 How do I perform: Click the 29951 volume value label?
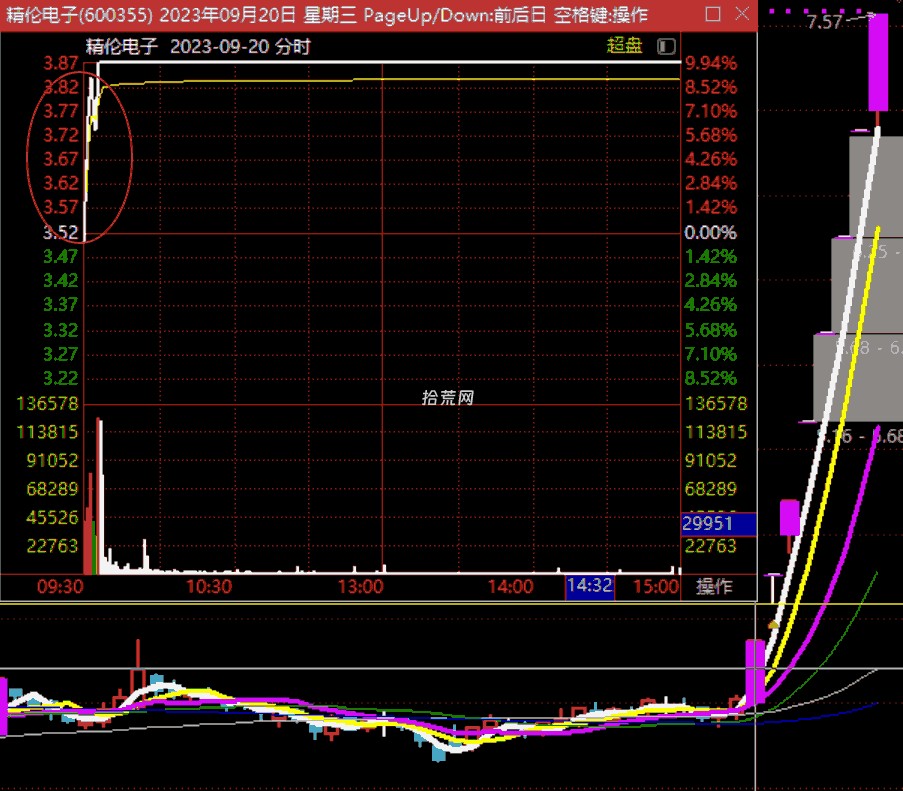(x=718, y=523)
